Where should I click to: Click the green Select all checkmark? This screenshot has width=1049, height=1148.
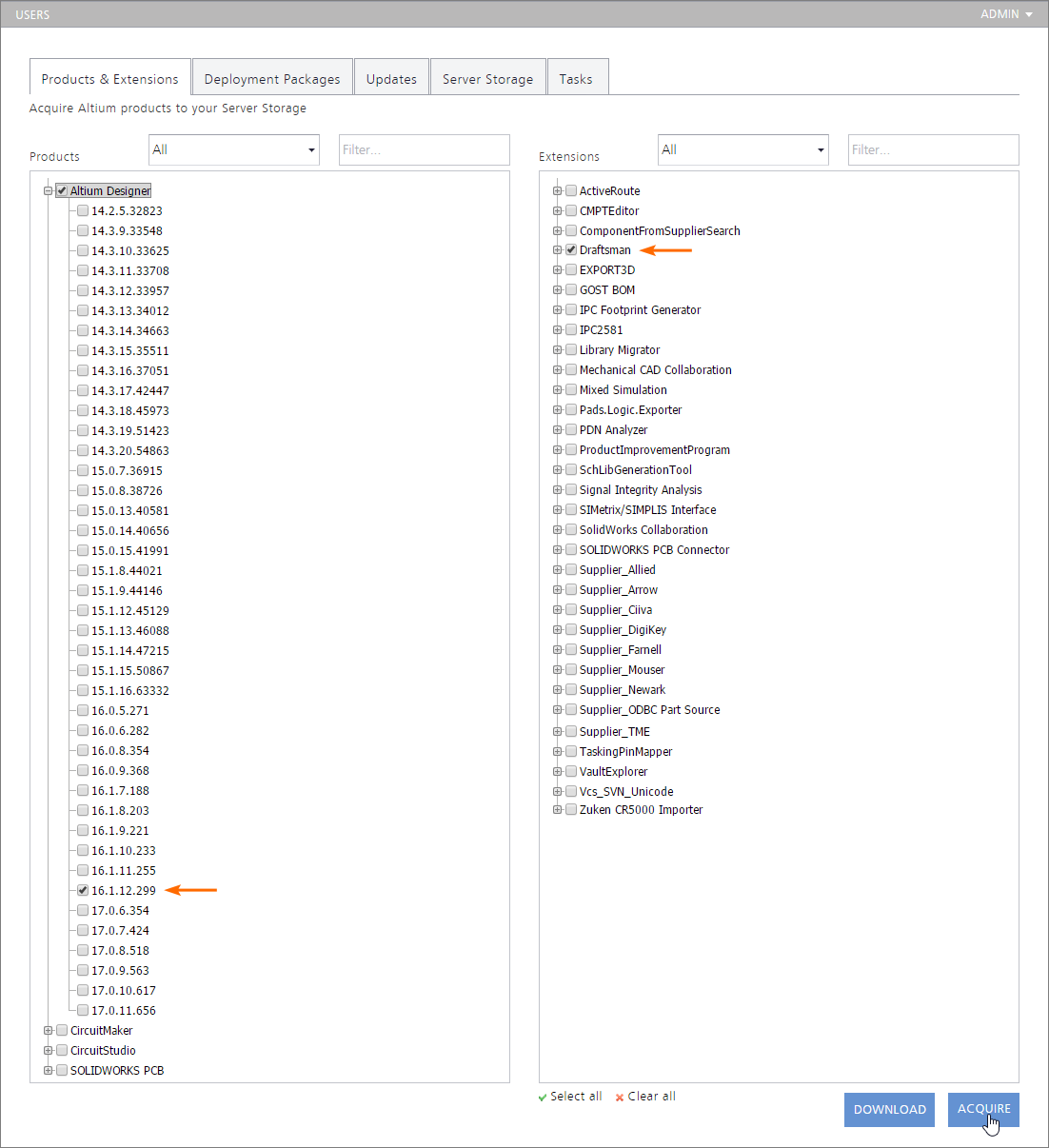click(x=543, y=1098)
